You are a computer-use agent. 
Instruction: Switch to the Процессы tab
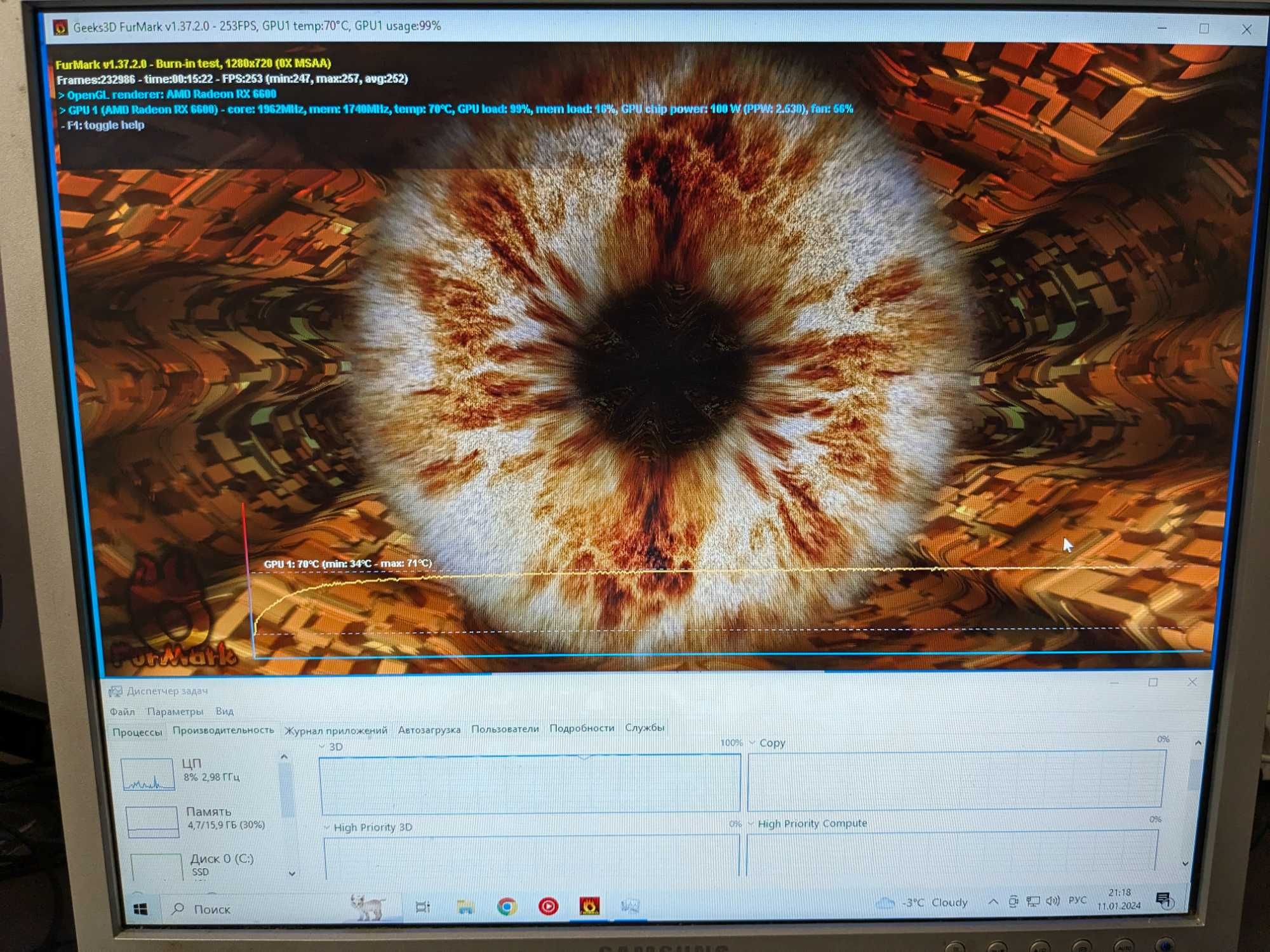(x=137, y=732)
